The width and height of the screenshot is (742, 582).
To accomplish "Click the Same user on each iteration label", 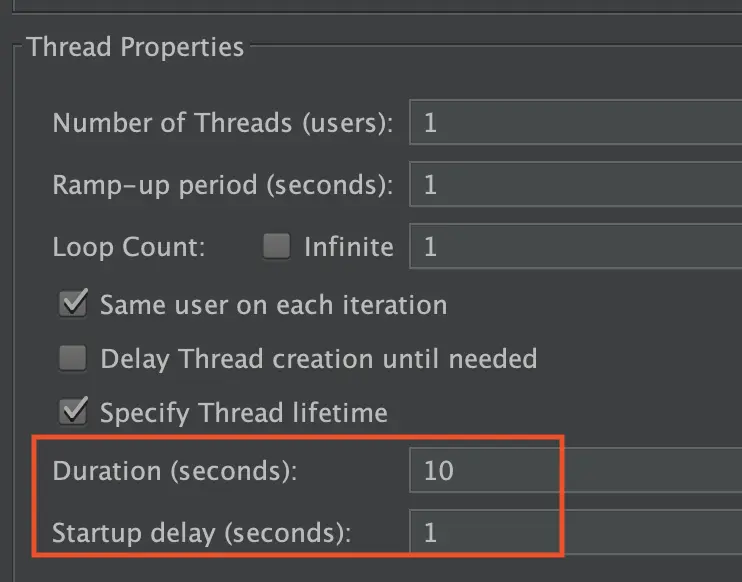I will pyautogui.click(x=274, y=305).
